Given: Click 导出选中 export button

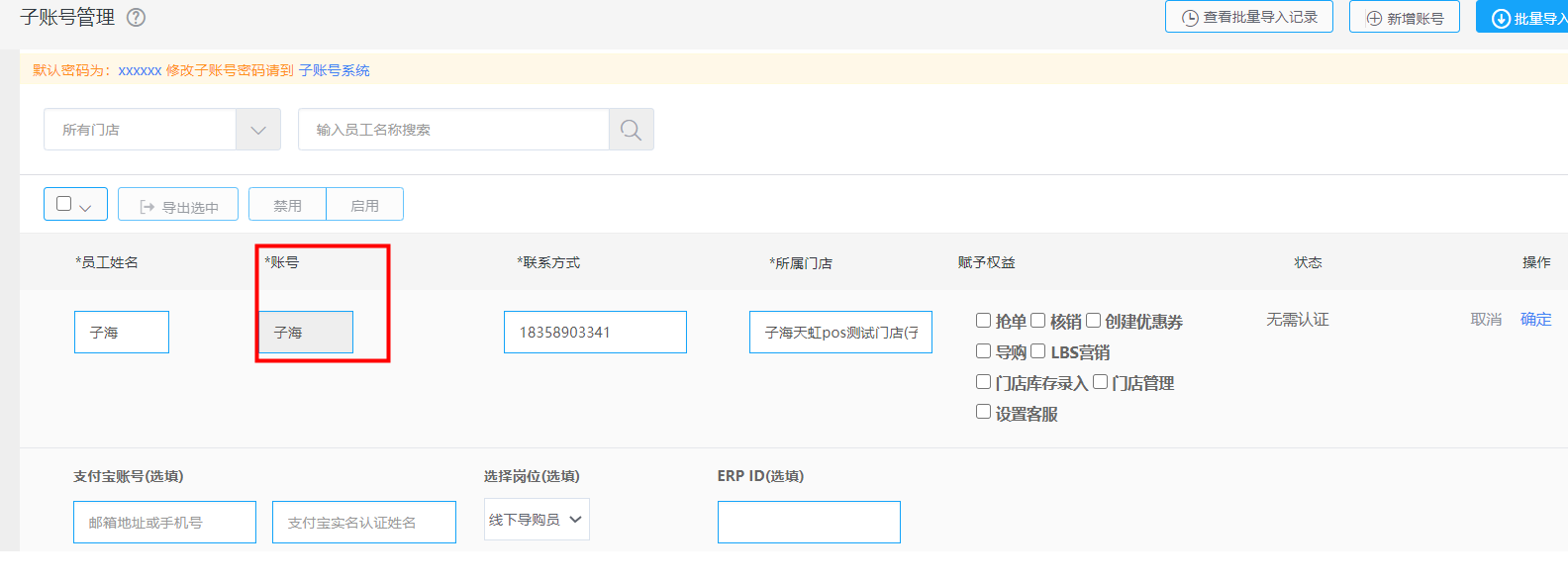Looking at the screenshot, I should click(178, 206).
